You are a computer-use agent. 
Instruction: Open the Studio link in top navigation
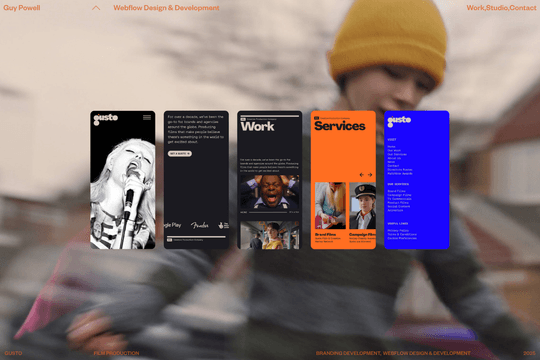(x=497, y=8)
